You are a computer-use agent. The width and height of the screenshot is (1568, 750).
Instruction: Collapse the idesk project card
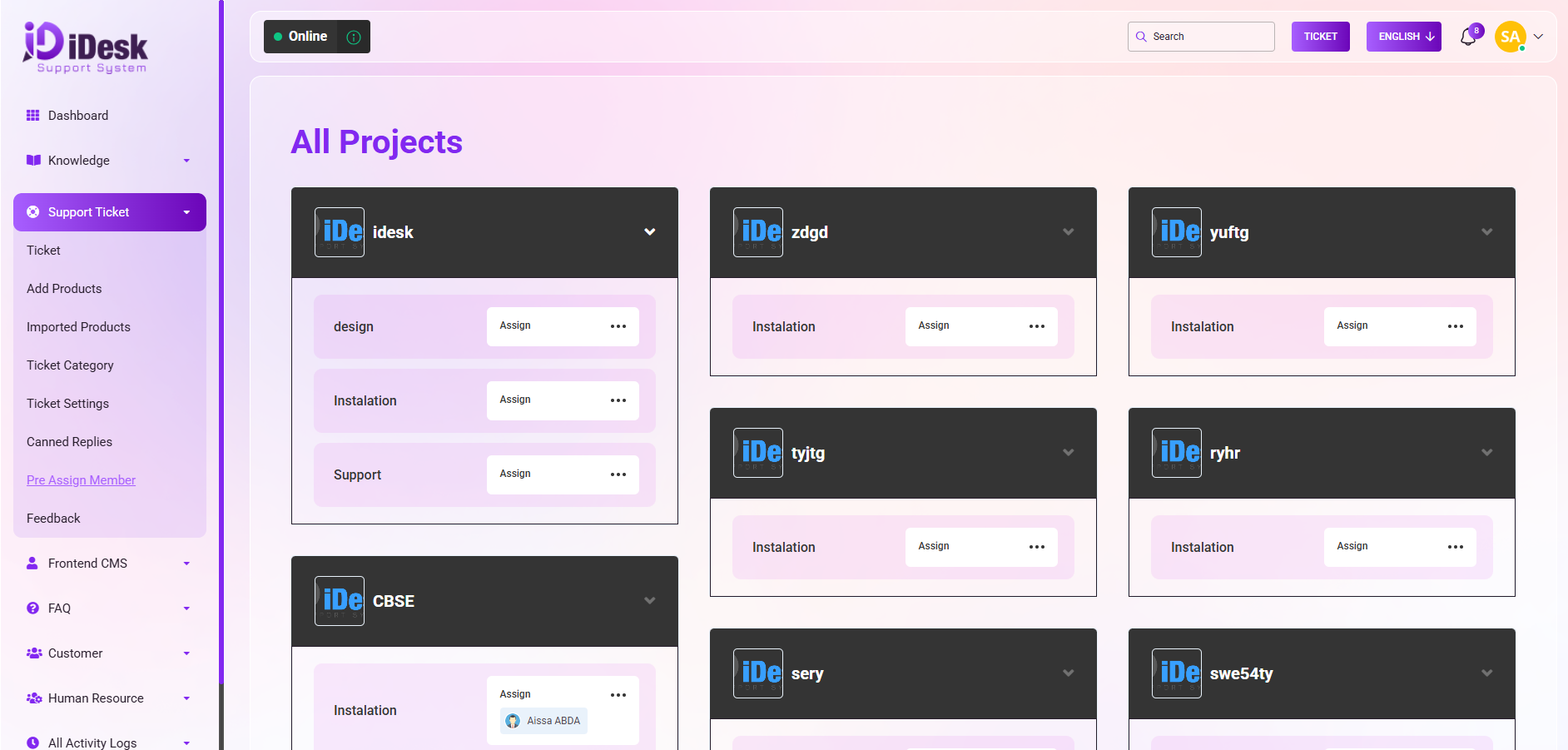[x=649, y=232]
